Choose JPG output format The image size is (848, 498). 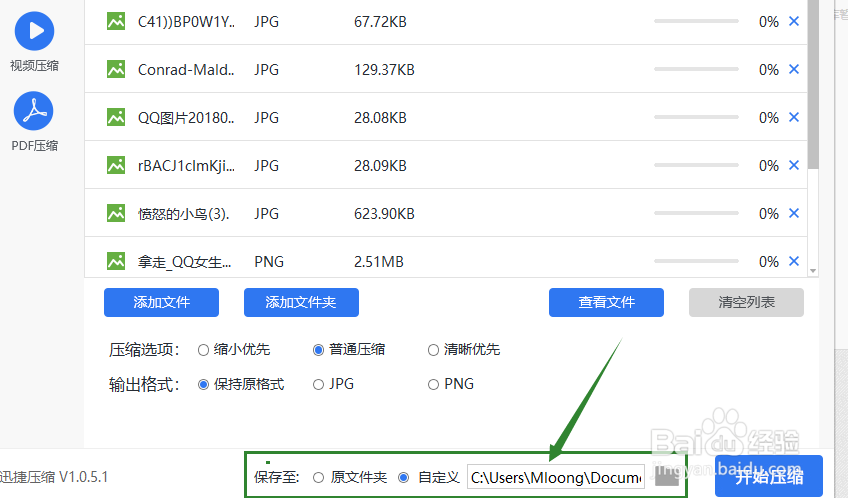click(319, 384)
